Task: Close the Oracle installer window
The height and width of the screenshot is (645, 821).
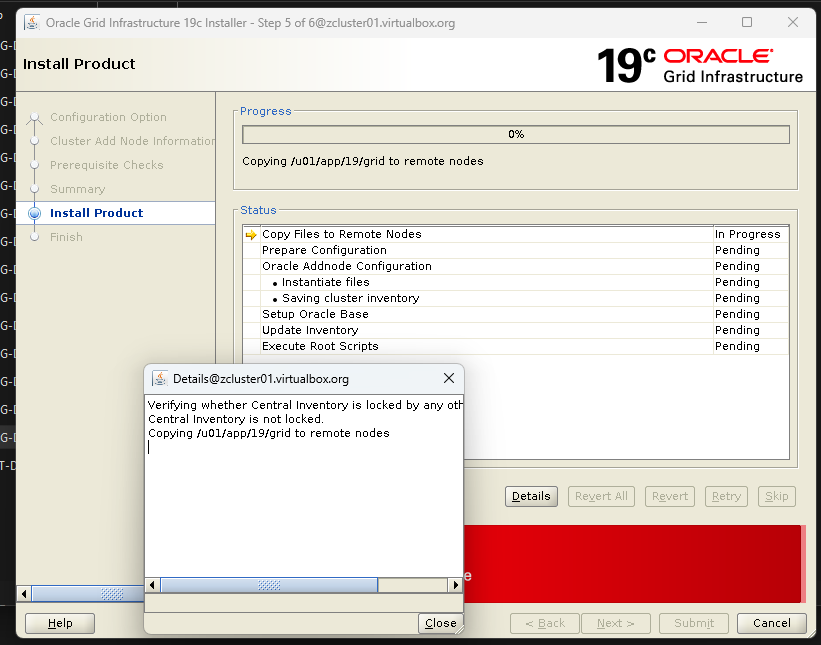Action: [793, 22]
